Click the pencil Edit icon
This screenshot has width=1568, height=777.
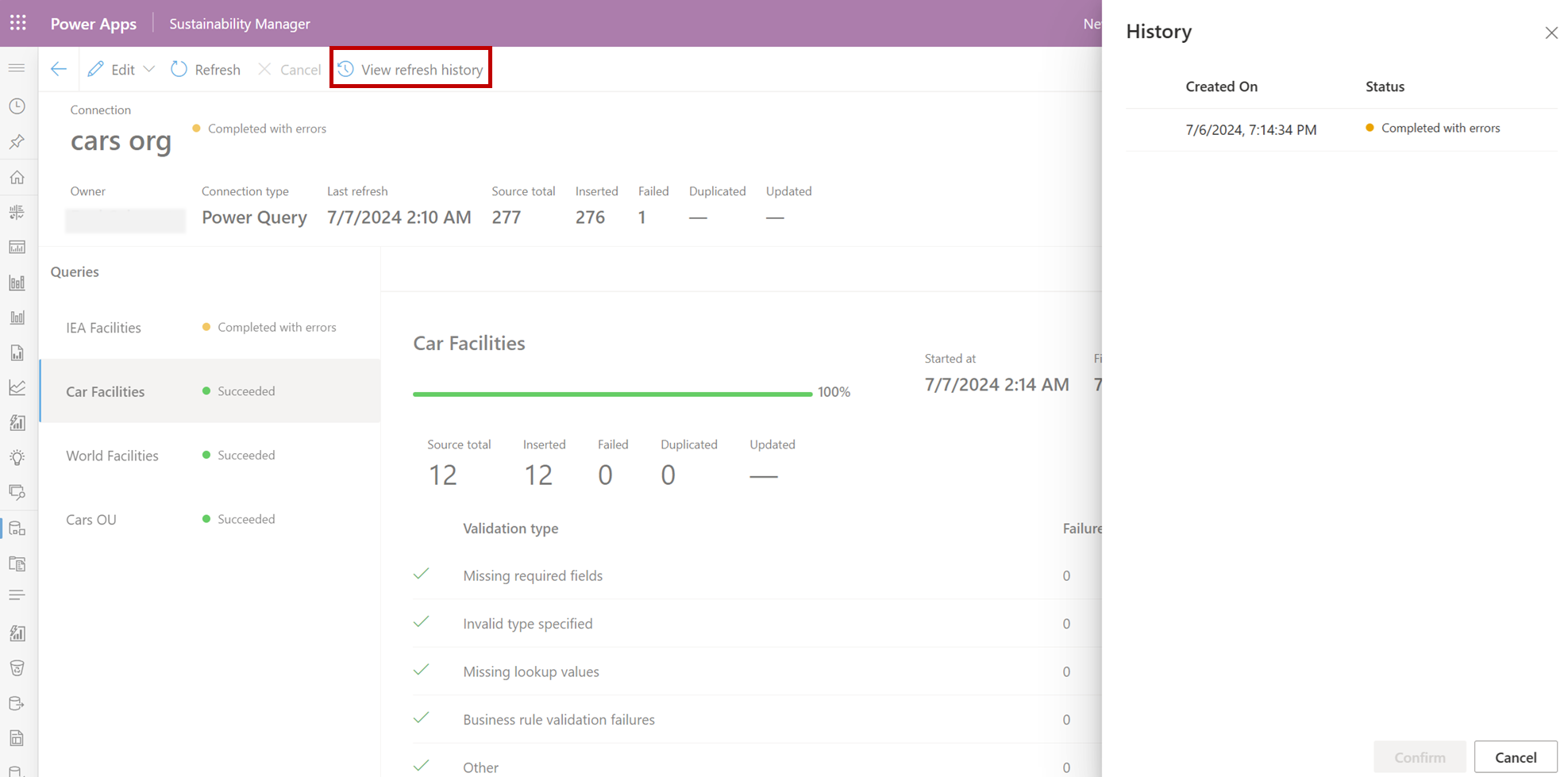(x=96, y=69)
